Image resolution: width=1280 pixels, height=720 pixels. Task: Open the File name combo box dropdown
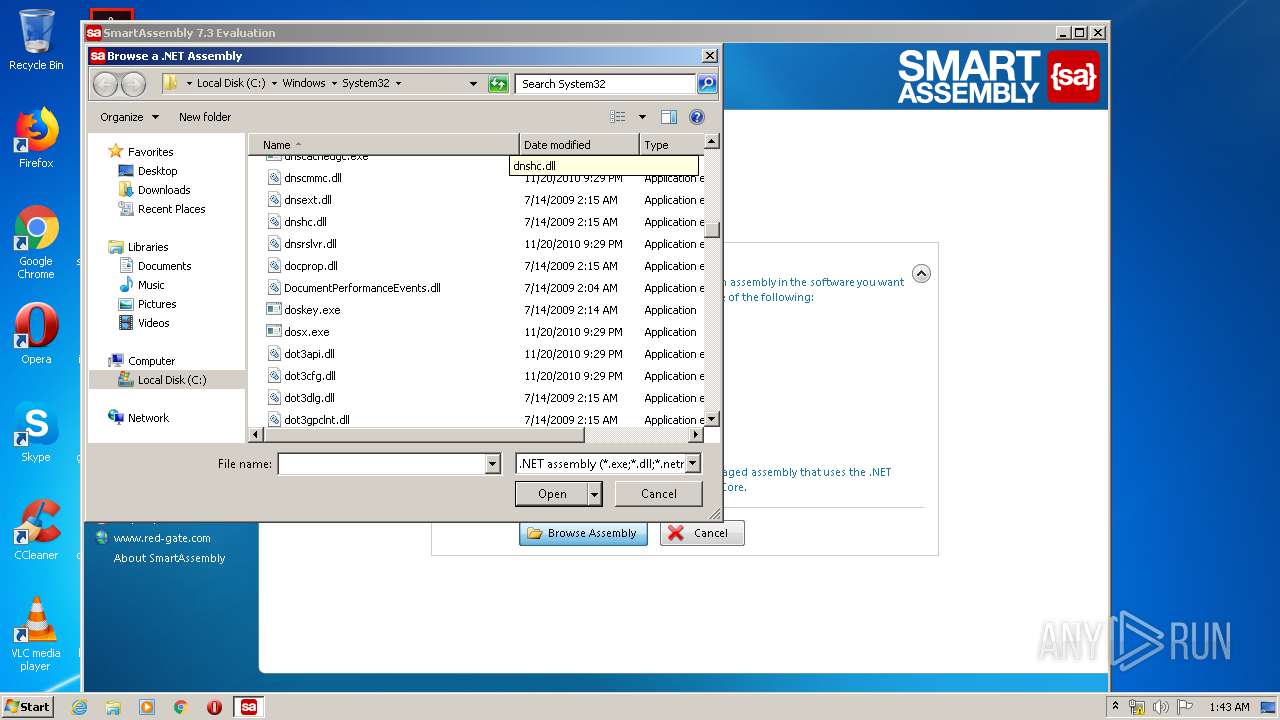coord(492,464)
